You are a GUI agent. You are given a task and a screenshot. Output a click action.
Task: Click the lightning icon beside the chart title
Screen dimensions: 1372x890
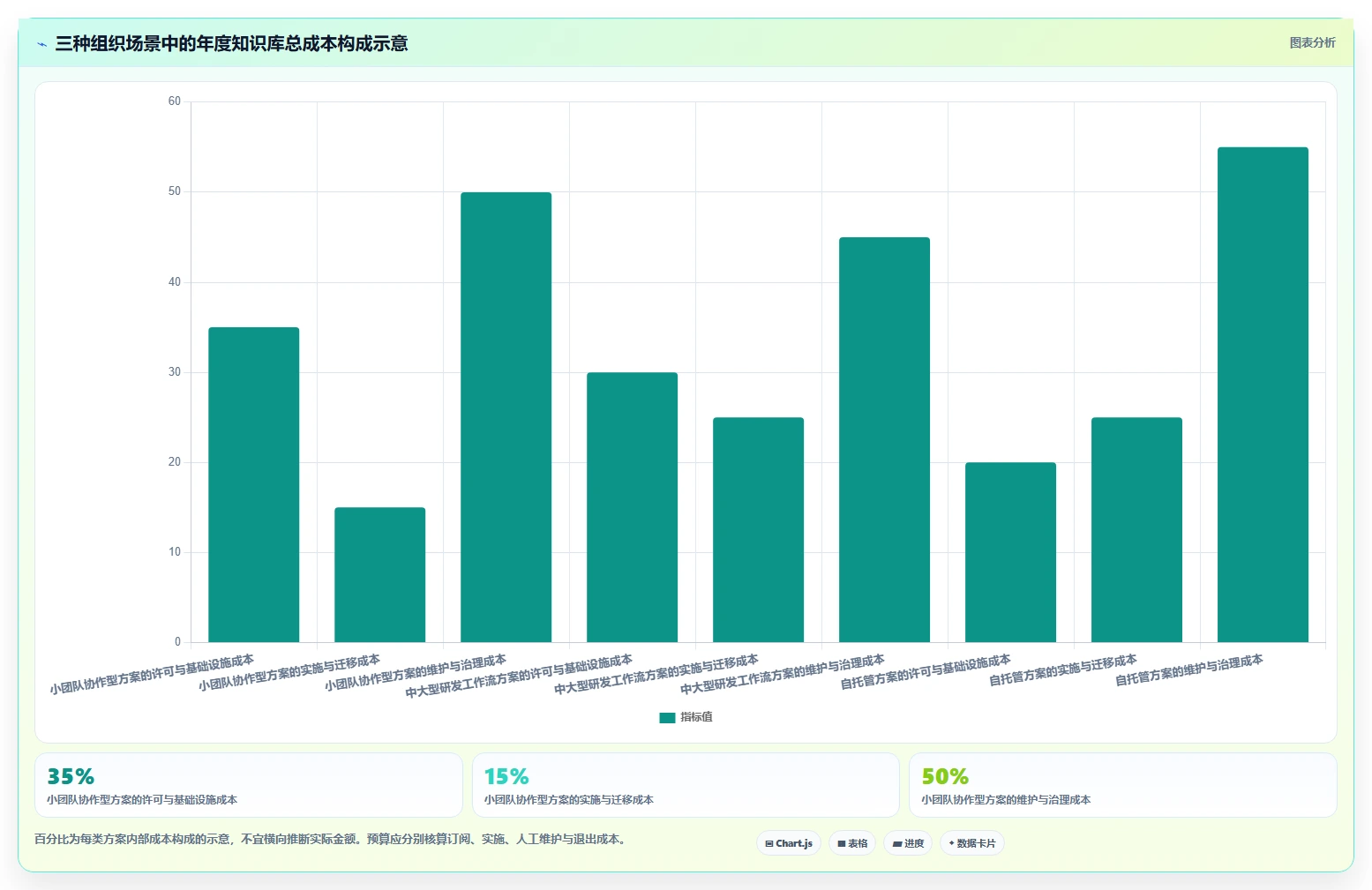[41, 44]
